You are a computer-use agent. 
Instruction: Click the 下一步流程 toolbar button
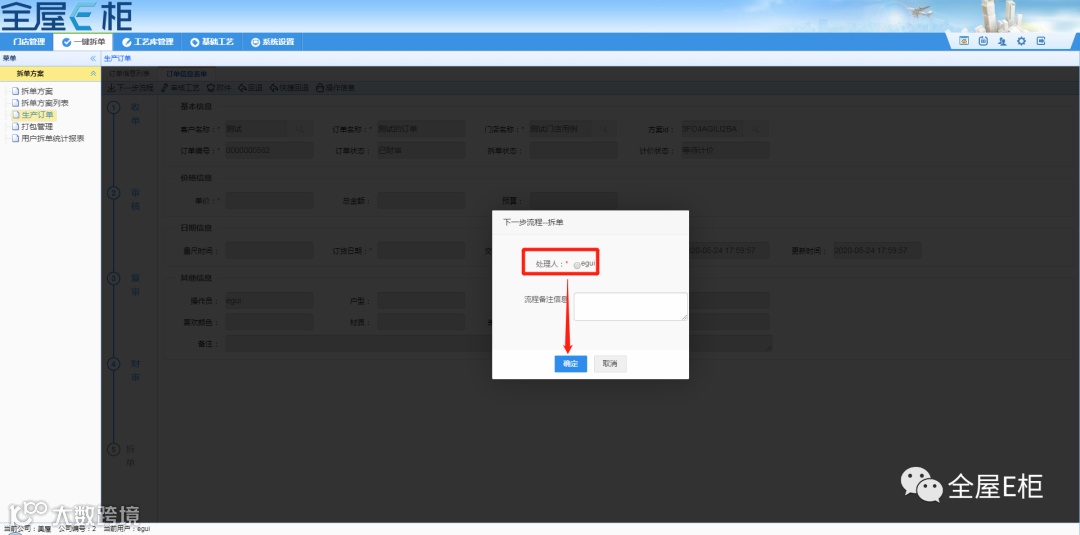point(131,88)
